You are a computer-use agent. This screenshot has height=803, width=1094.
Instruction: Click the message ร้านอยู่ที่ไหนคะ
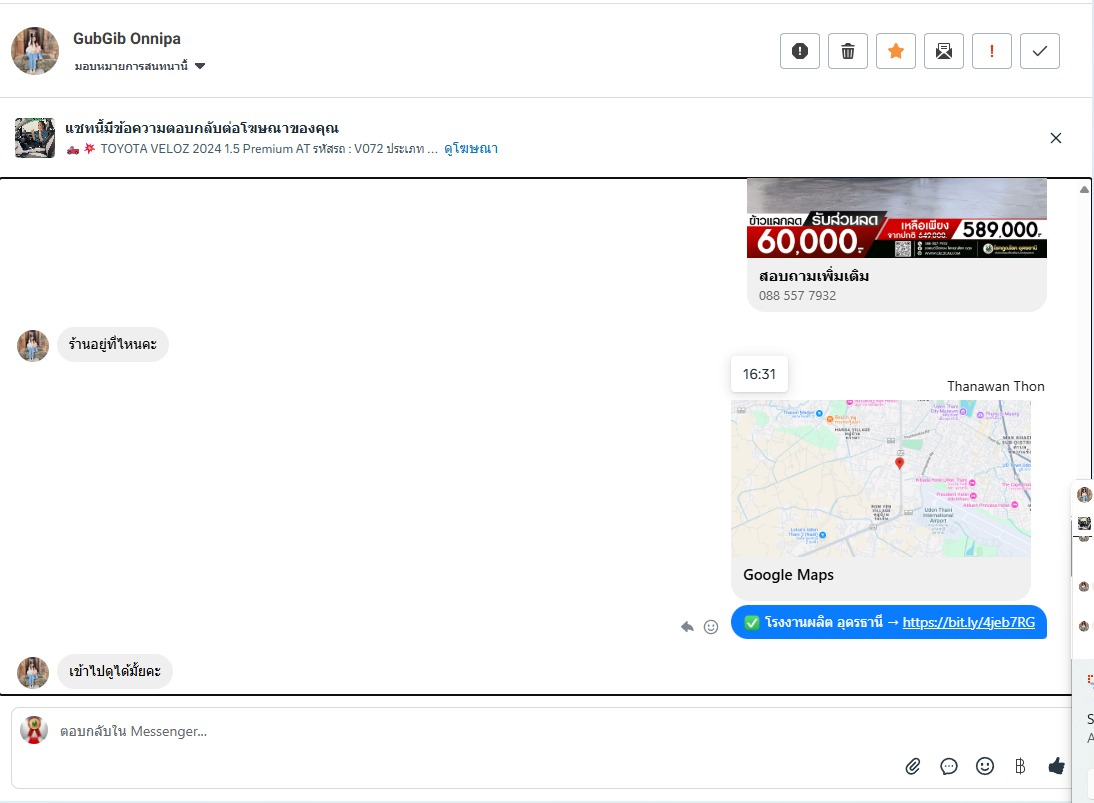pos(112,344)
